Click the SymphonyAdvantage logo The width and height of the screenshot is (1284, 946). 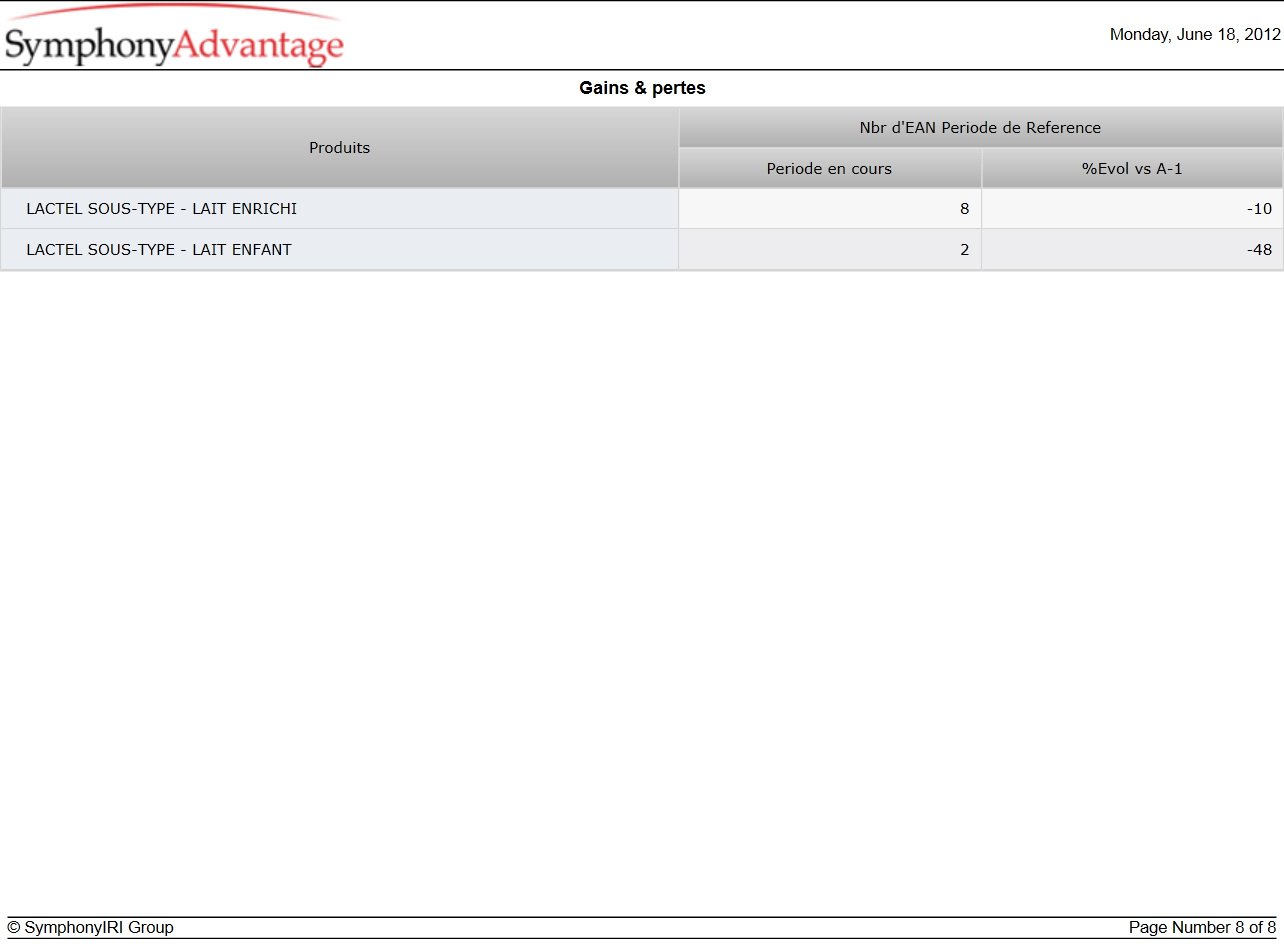(x=174, y=36)
